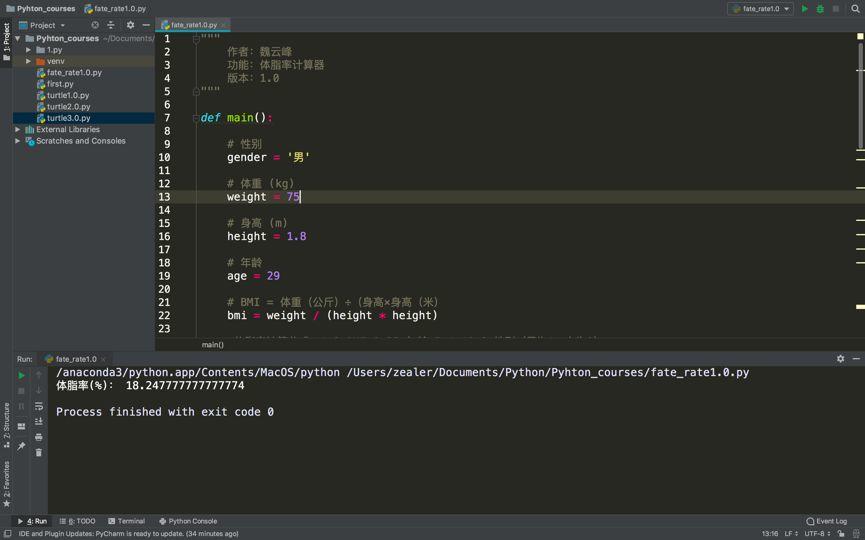Rerun the program from the Run panel
This screenshot has height=540, width=865.
point(21,375)
